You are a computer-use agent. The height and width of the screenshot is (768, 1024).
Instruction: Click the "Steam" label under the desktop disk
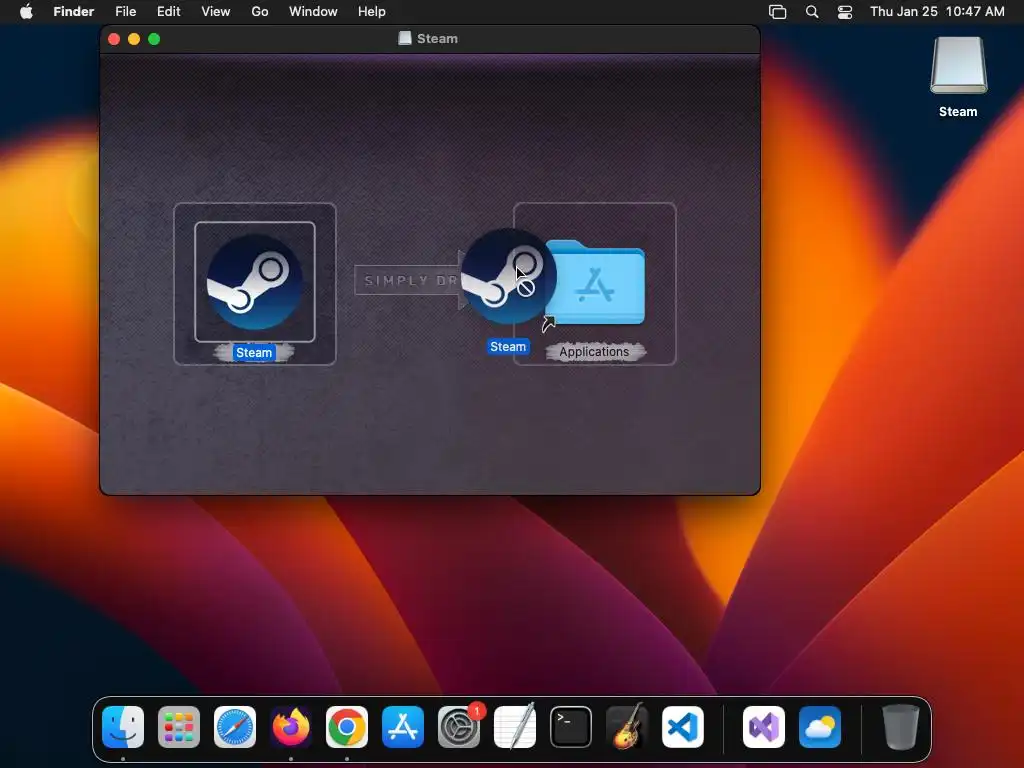pyautogui.click(x=958, y=112)
